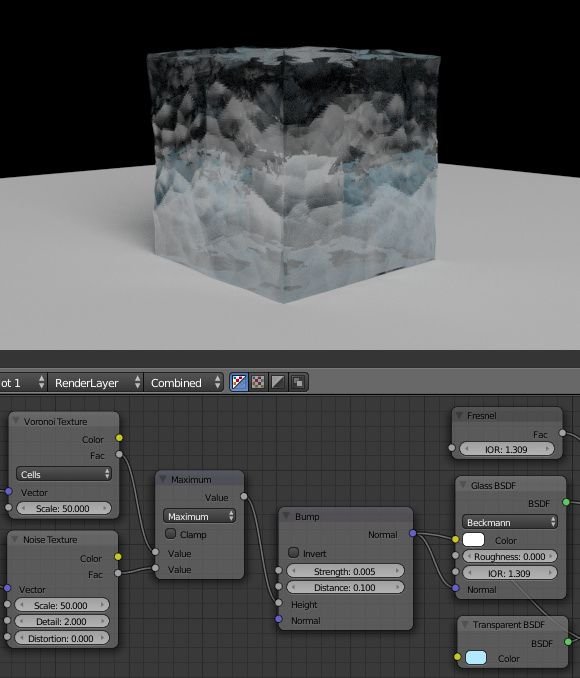The width and height of the screenshot is (580, 678).
Task: Click Fresnel IOR input socket
Action: [452, 448]
